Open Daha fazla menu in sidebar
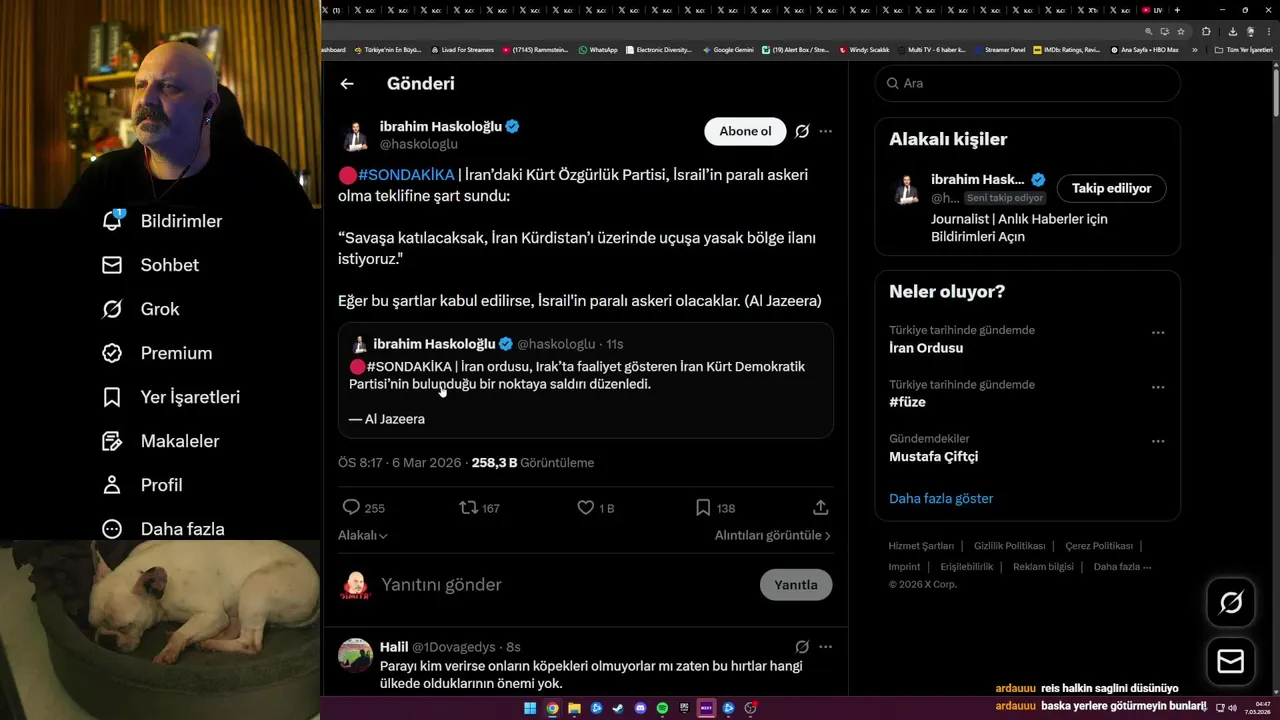 pyautogui.click(x=162, y=529)
